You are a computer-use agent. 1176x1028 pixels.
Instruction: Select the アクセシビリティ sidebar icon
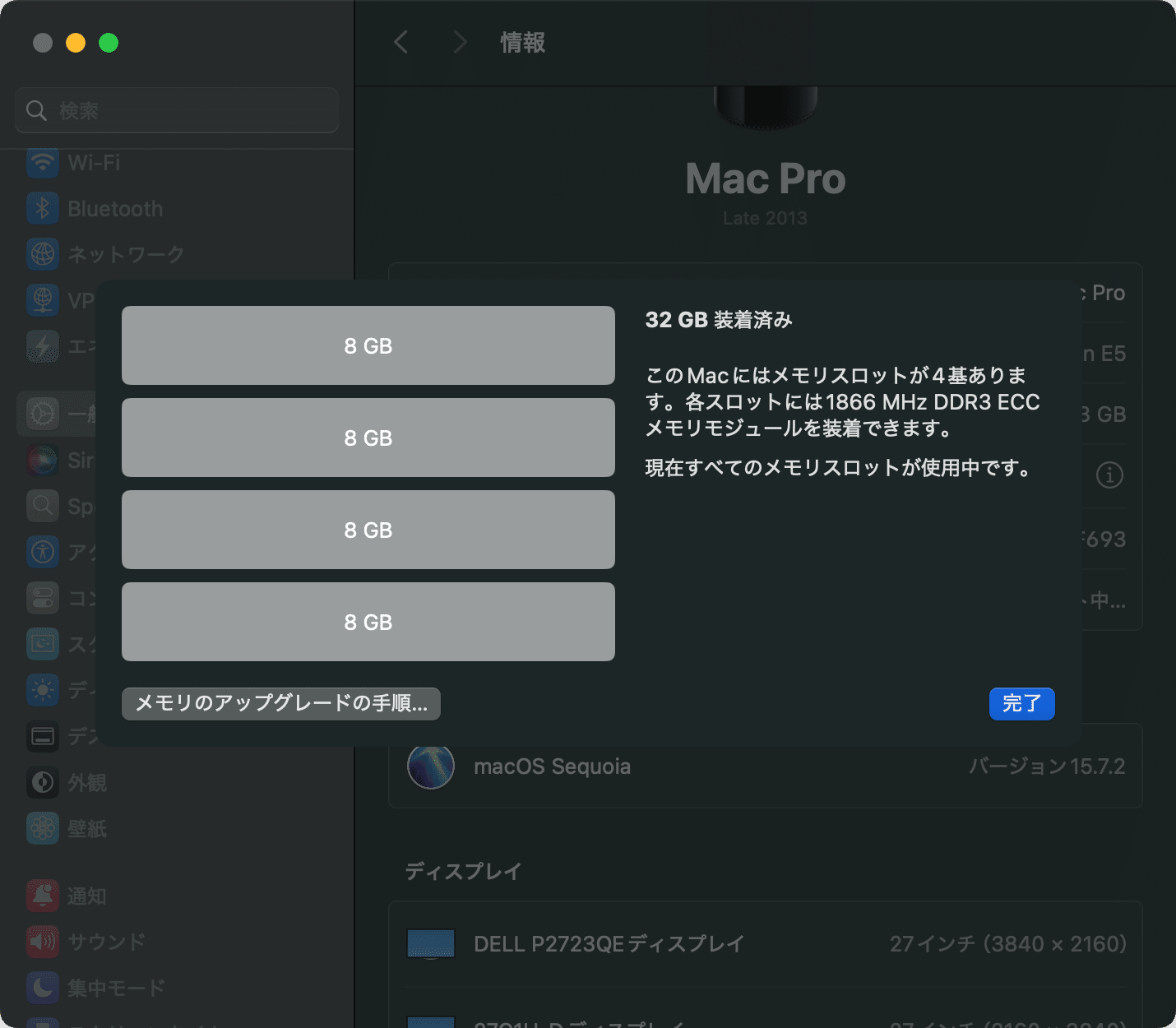43,552
